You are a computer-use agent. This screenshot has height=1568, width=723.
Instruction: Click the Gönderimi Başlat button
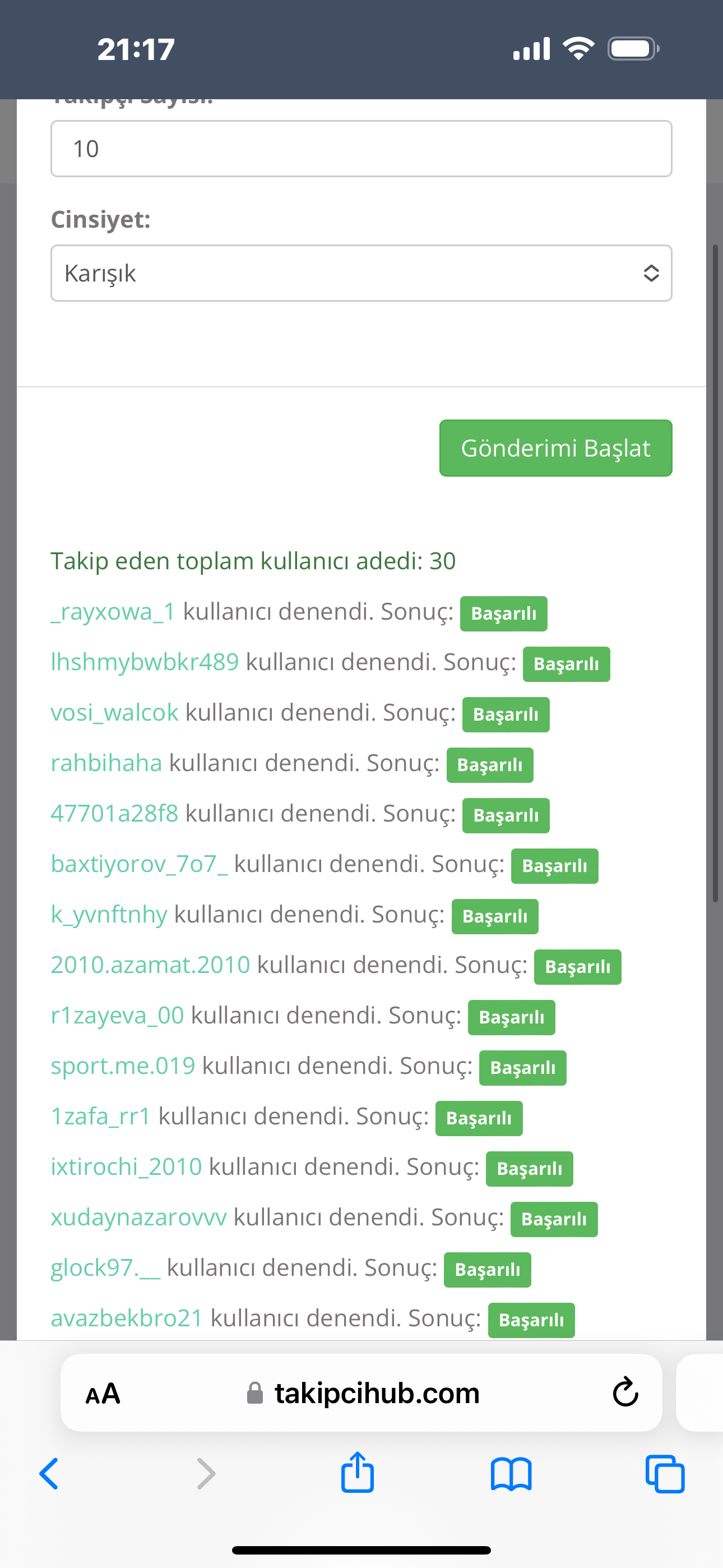[555, 448]
